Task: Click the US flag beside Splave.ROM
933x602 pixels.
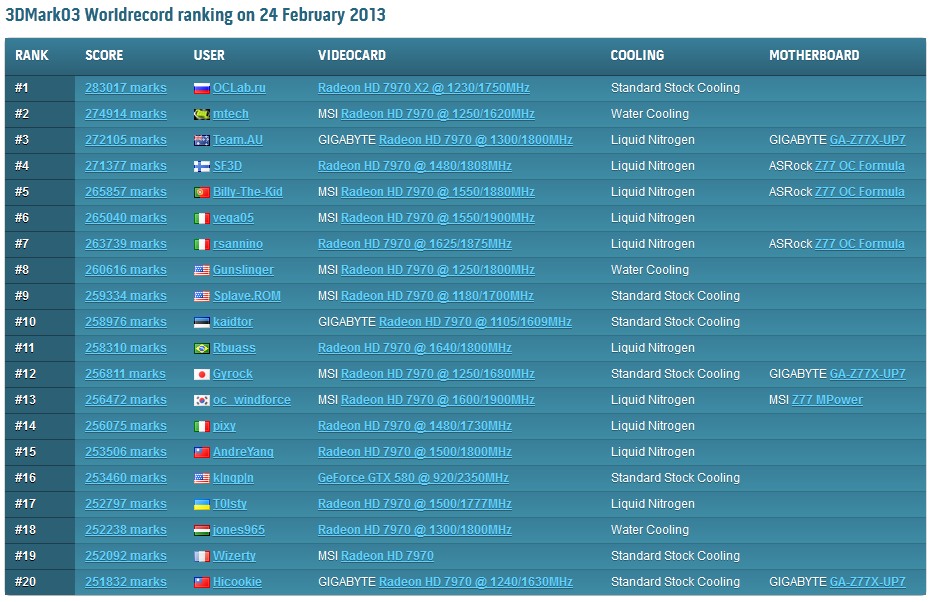Action: (202, 296)
